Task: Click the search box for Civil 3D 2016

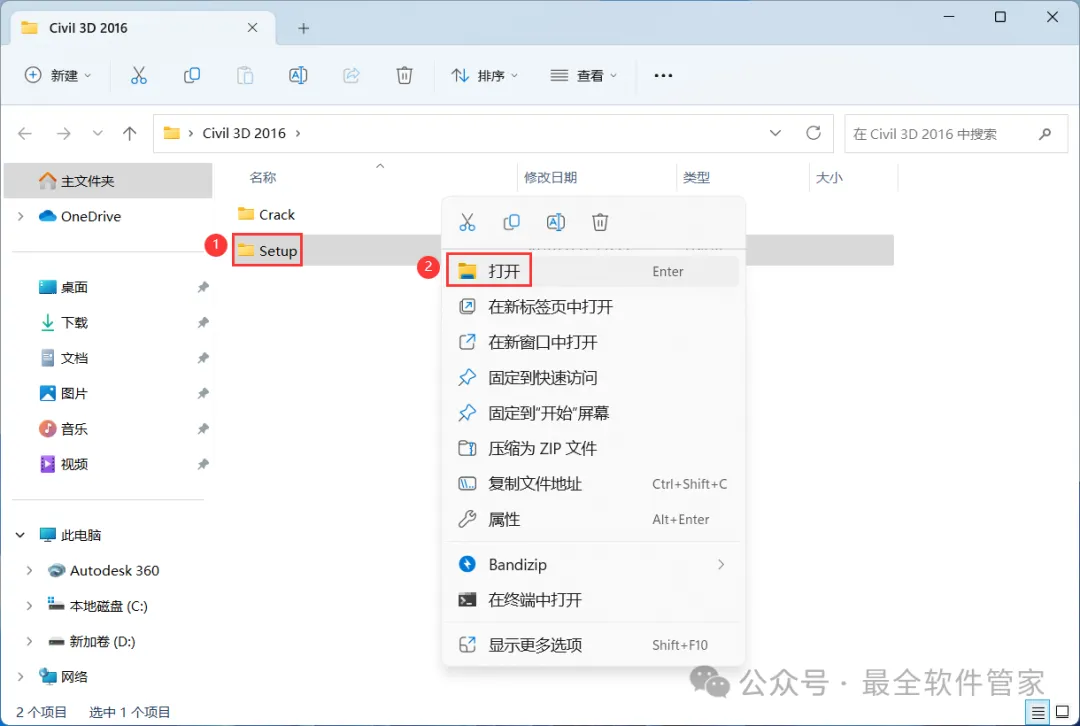Action: tap(955, 134)
